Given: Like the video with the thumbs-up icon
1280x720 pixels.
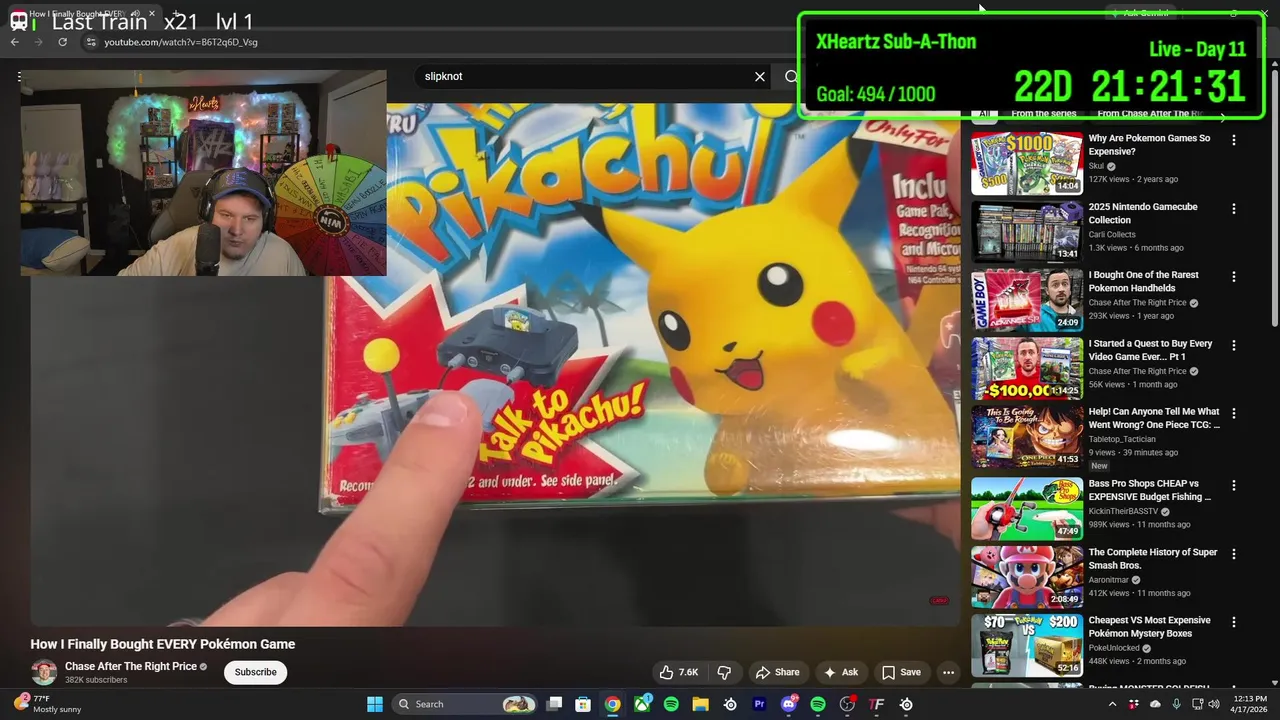Looking at the screenshot, I should coord(677,672).
